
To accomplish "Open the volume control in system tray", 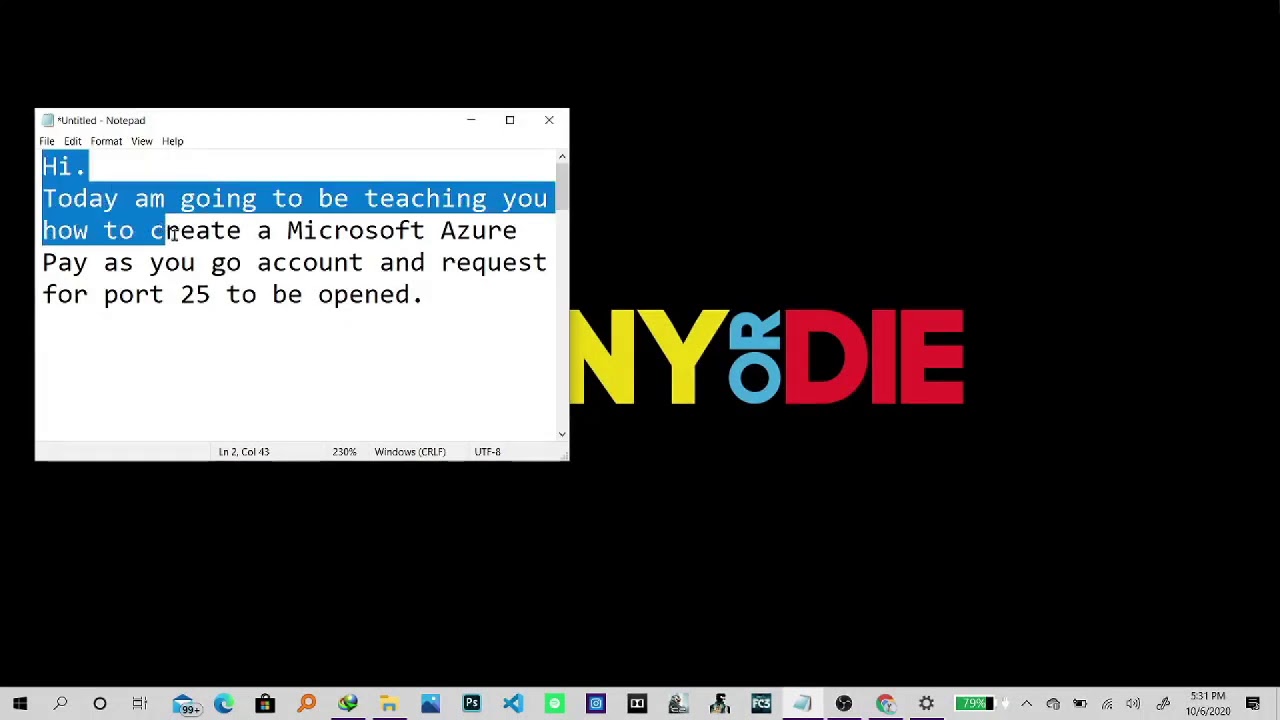I will tap(1132, 704).
